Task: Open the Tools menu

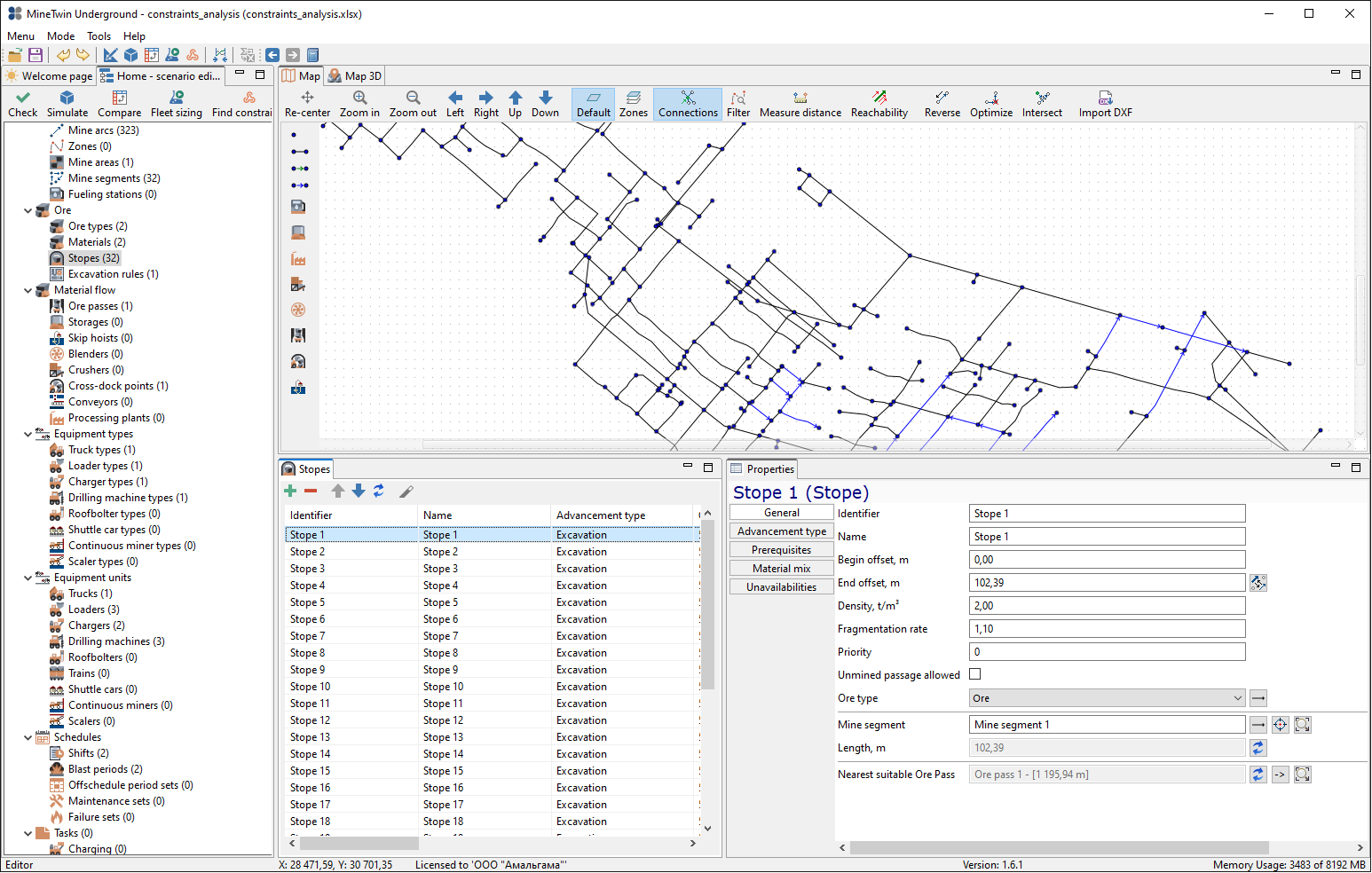Action: point(99,36)
